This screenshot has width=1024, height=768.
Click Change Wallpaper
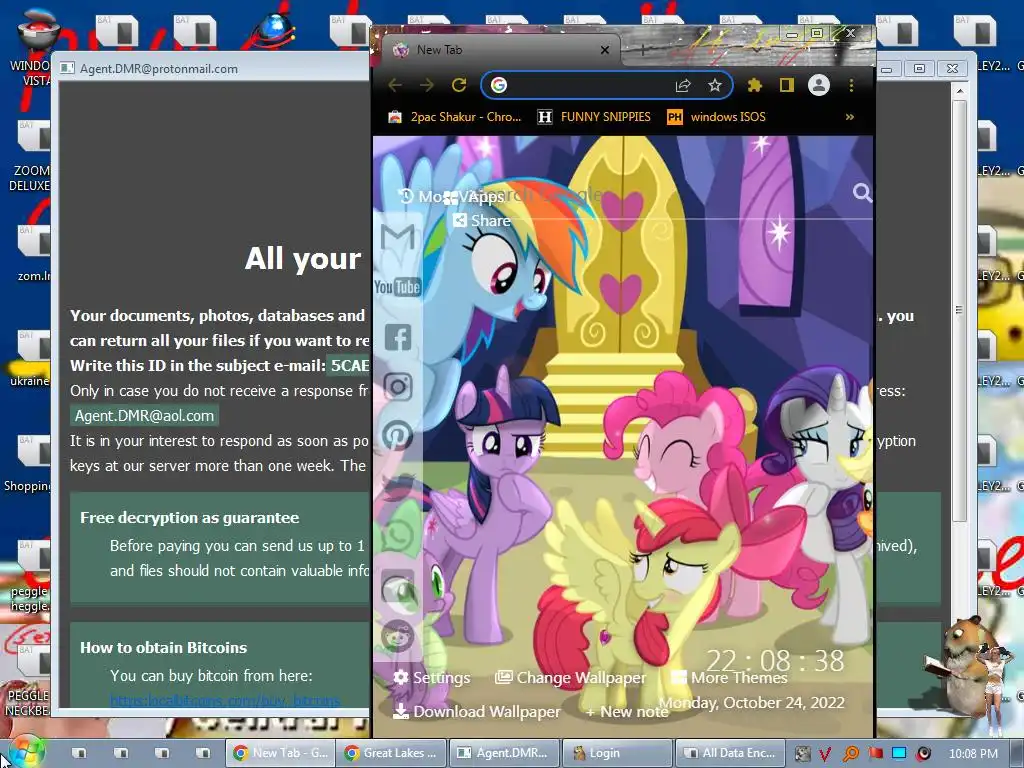pos(570,678)
